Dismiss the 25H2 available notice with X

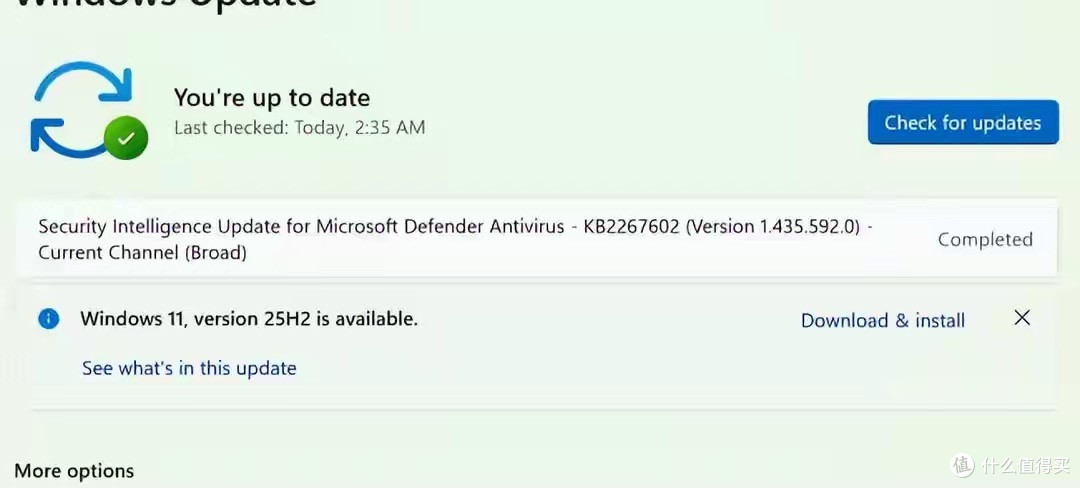(1022, 317)
